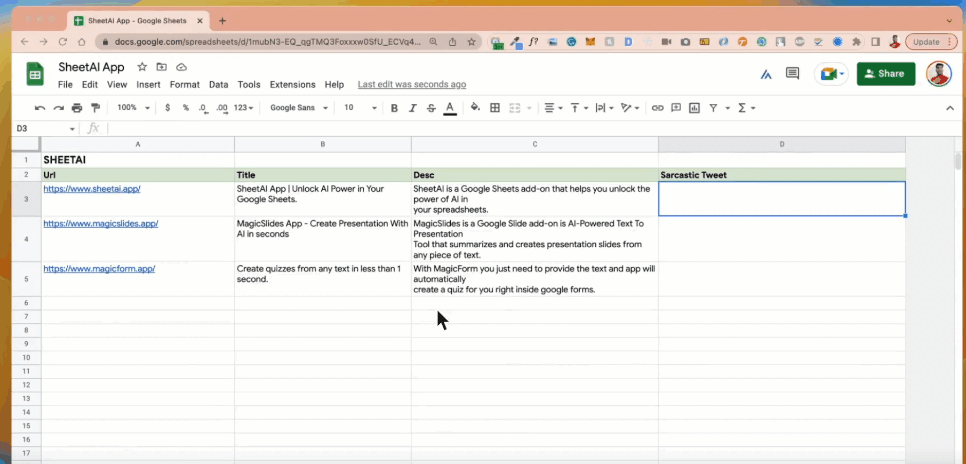Open the View menu
Image resolution: width=966 pixels, height=464 pixels.
[x=117, y=84]
